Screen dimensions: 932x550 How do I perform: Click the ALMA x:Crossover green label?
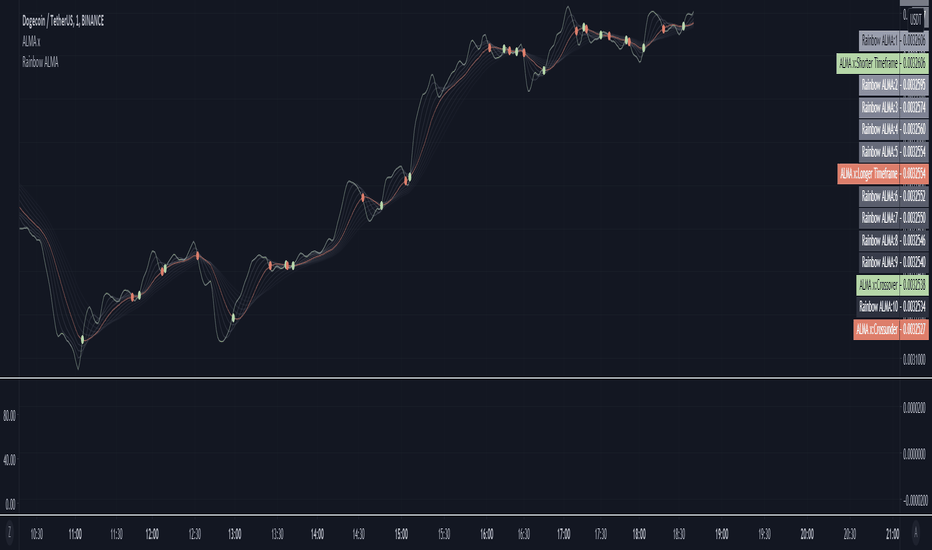point(892,285)
